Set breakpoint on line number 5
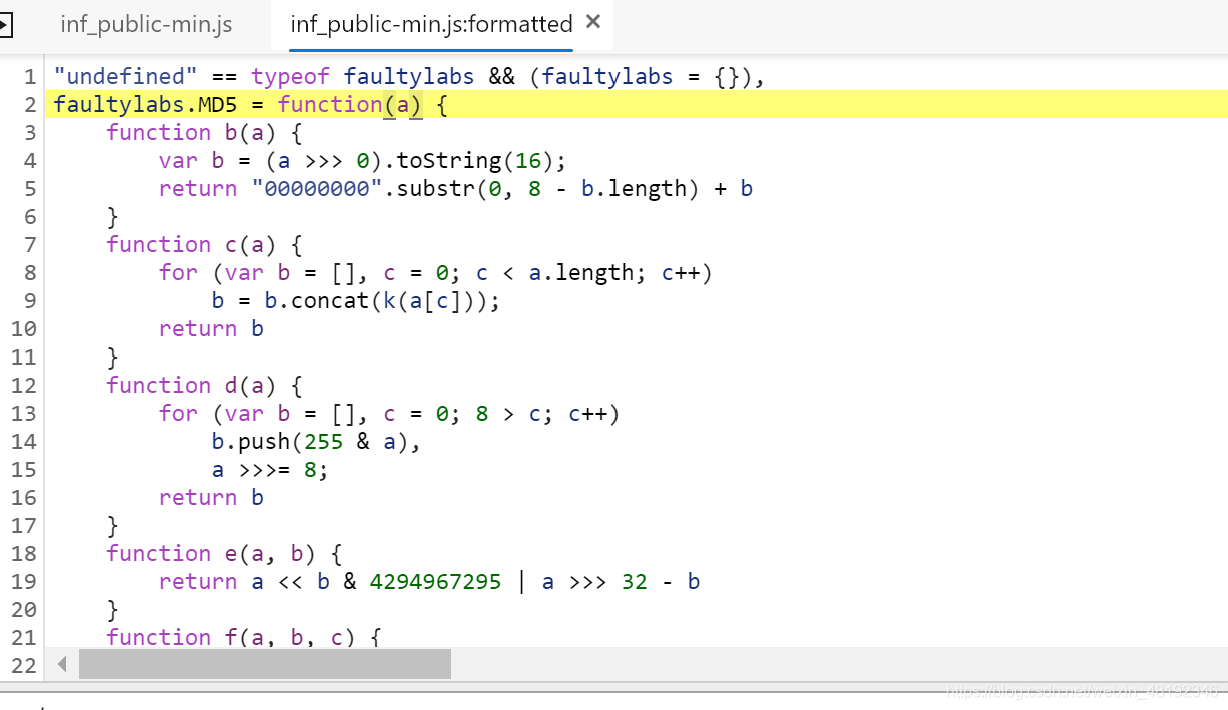The image size is (1228, 710). 30,188
